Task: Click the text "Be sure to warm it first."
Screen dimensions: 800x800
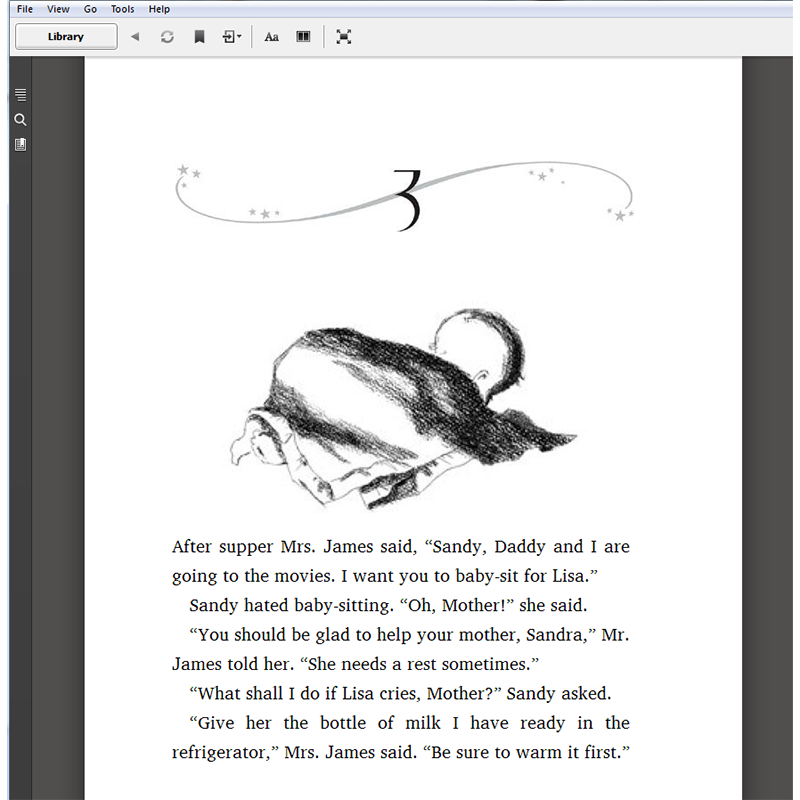Action: point(527,753)
